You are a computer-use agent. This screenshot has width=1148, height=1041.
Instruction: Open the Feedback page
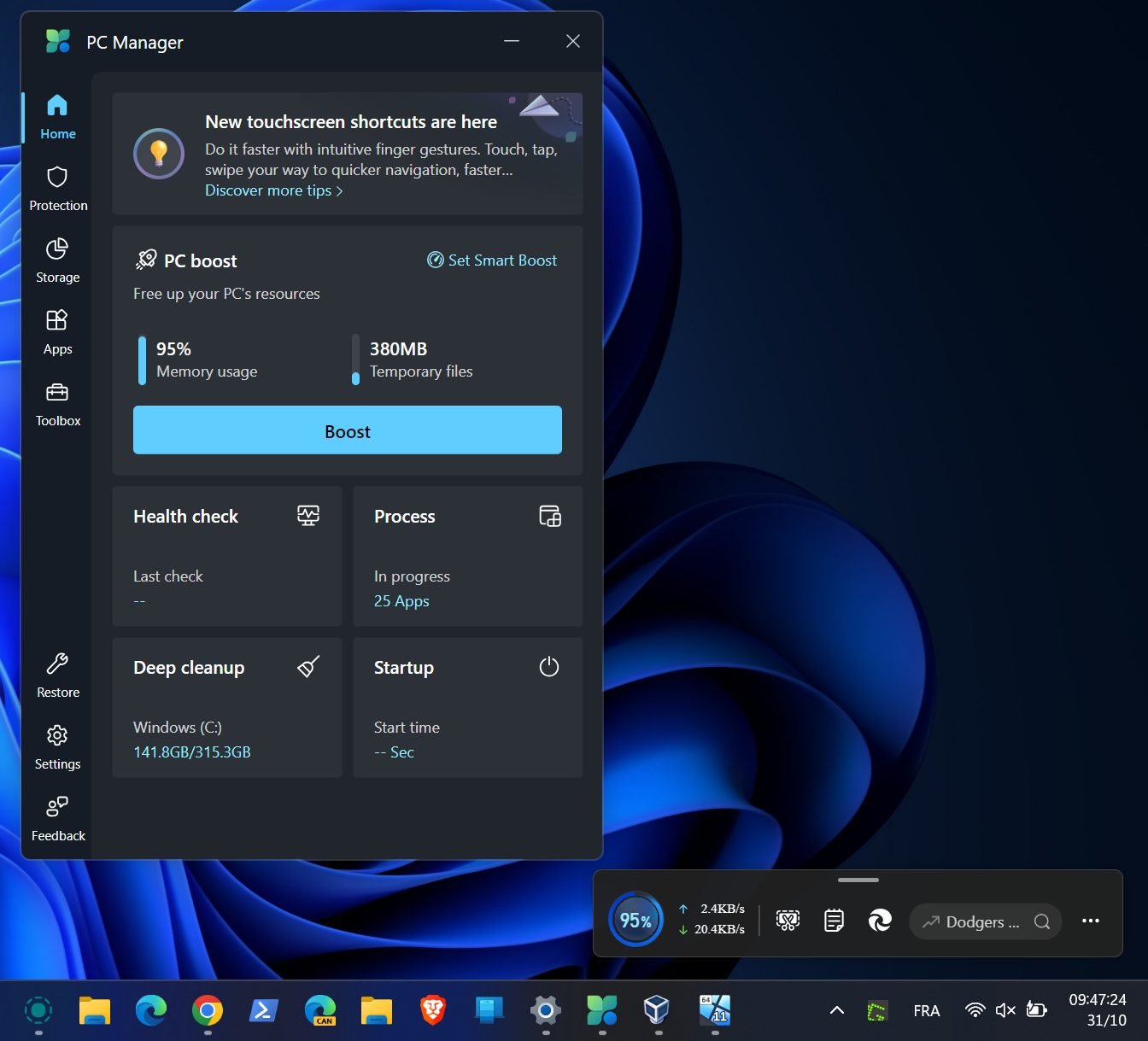(57, 818)
